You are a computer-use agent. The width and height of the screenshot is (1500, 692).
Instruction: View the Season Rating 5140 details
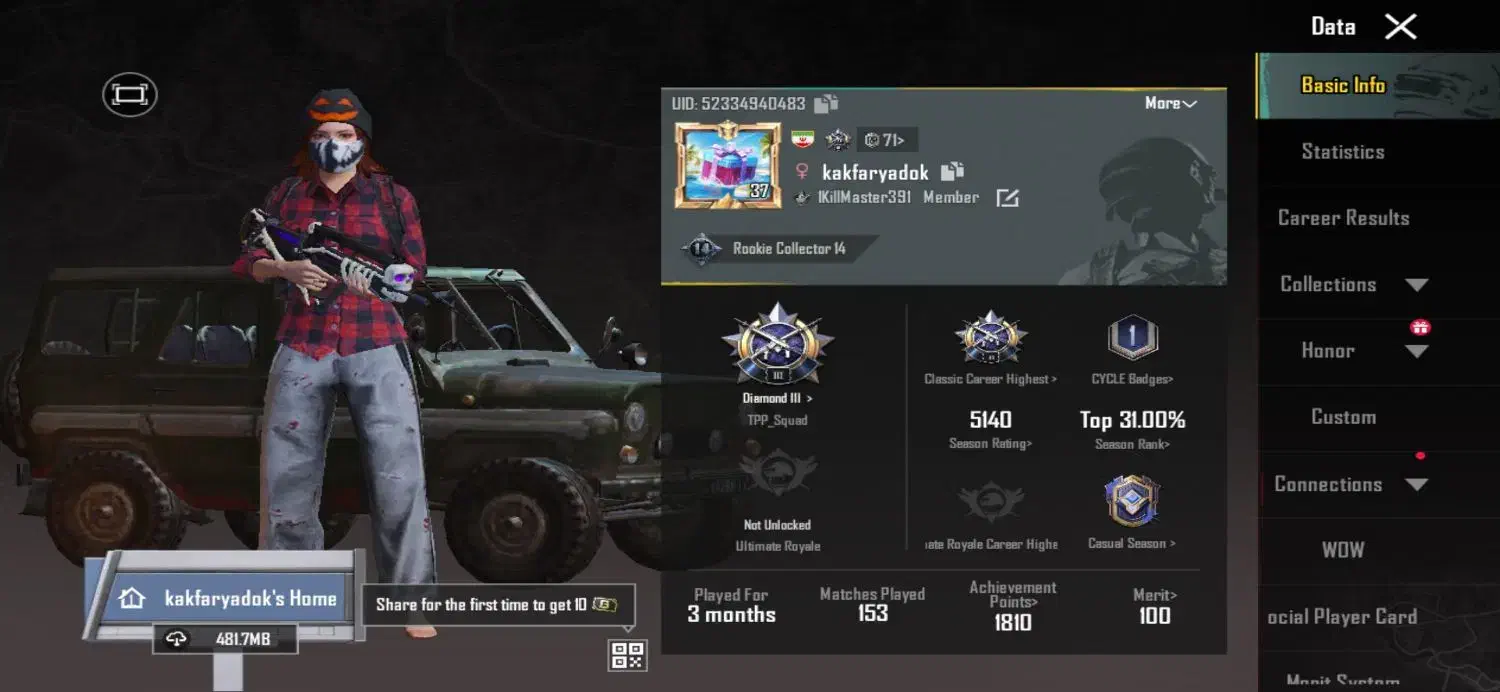(990, 429)
